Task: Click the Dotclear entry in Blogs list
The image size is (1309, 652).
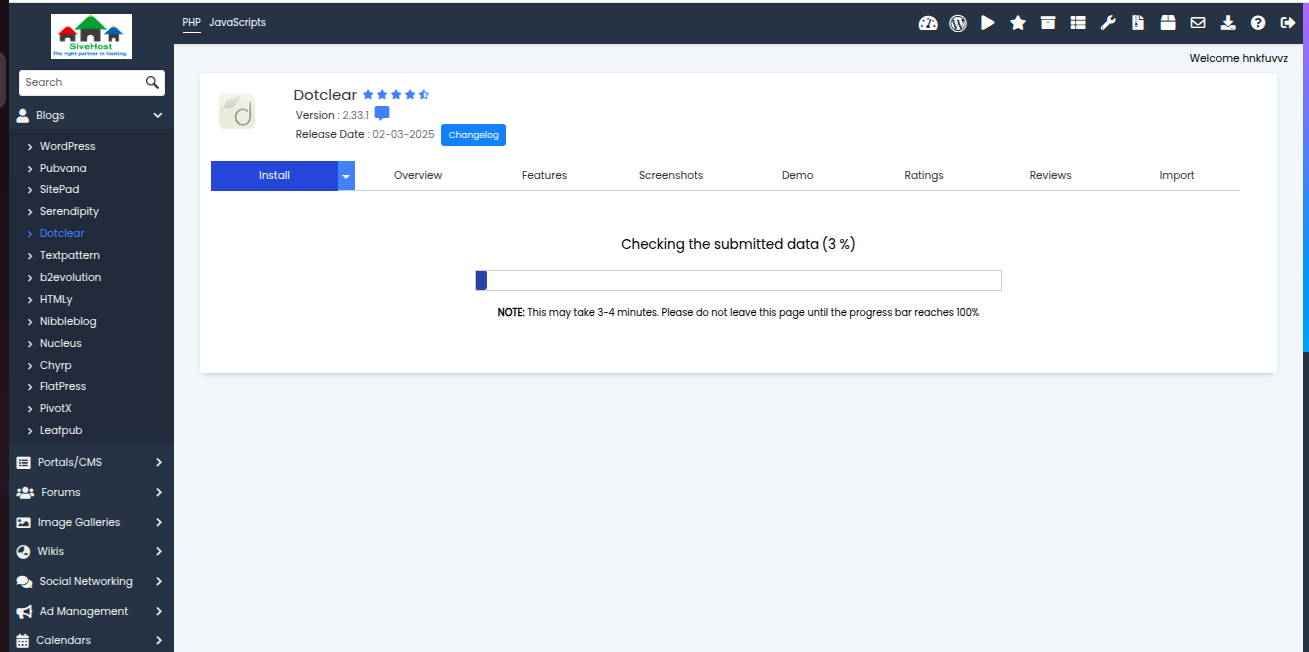Action: (x=62, y=234)
